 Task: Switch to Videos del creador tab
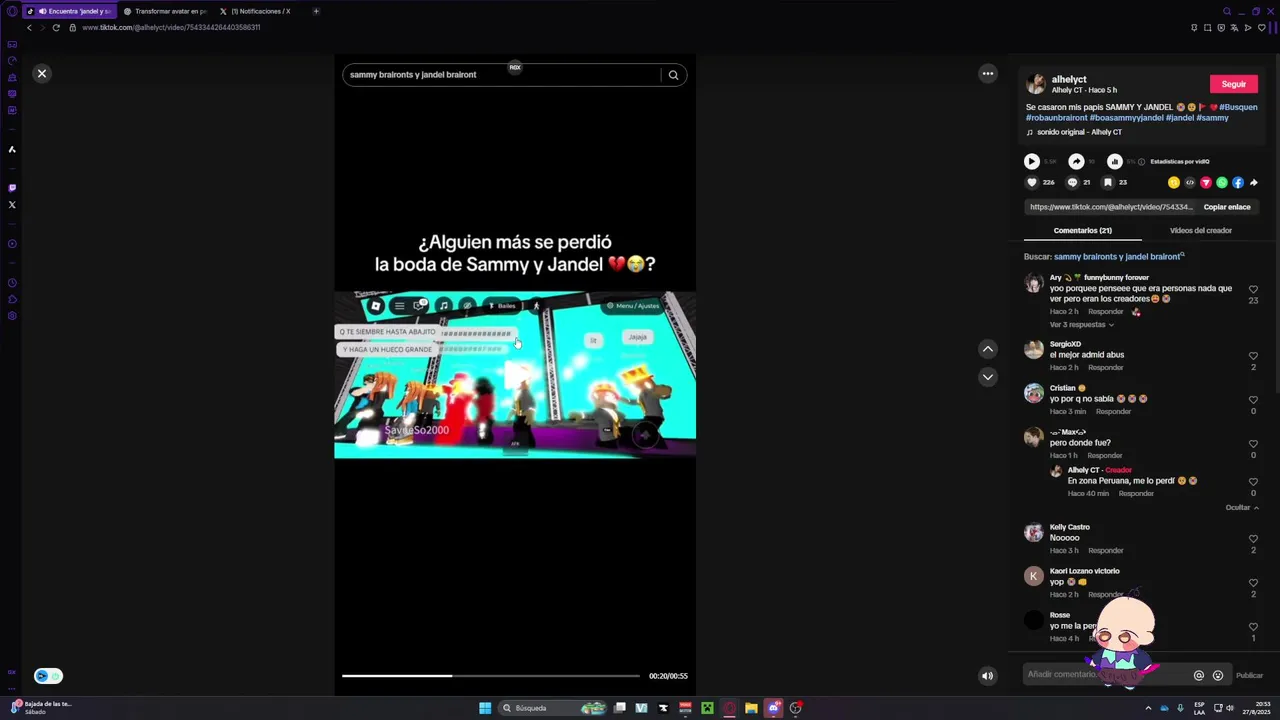click(1201, 231)
